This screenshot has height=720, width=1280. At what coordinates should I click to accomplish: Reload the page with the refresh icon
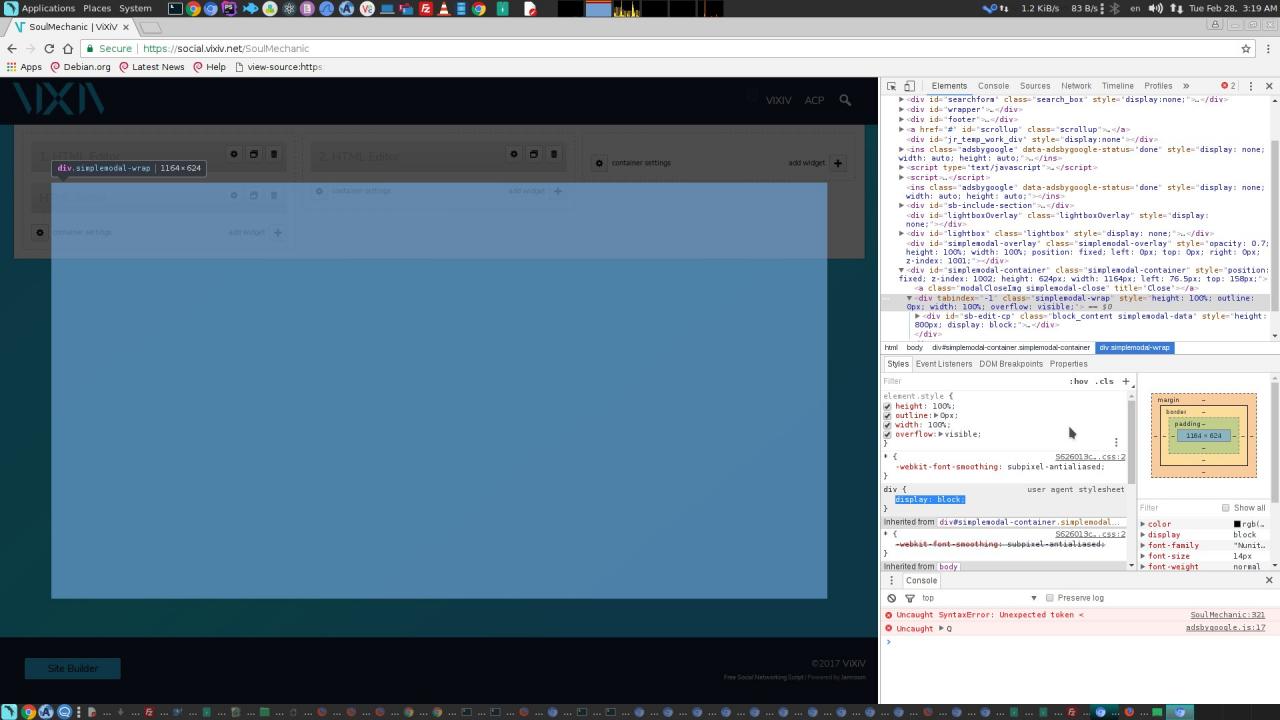click(x=47, y=48)
